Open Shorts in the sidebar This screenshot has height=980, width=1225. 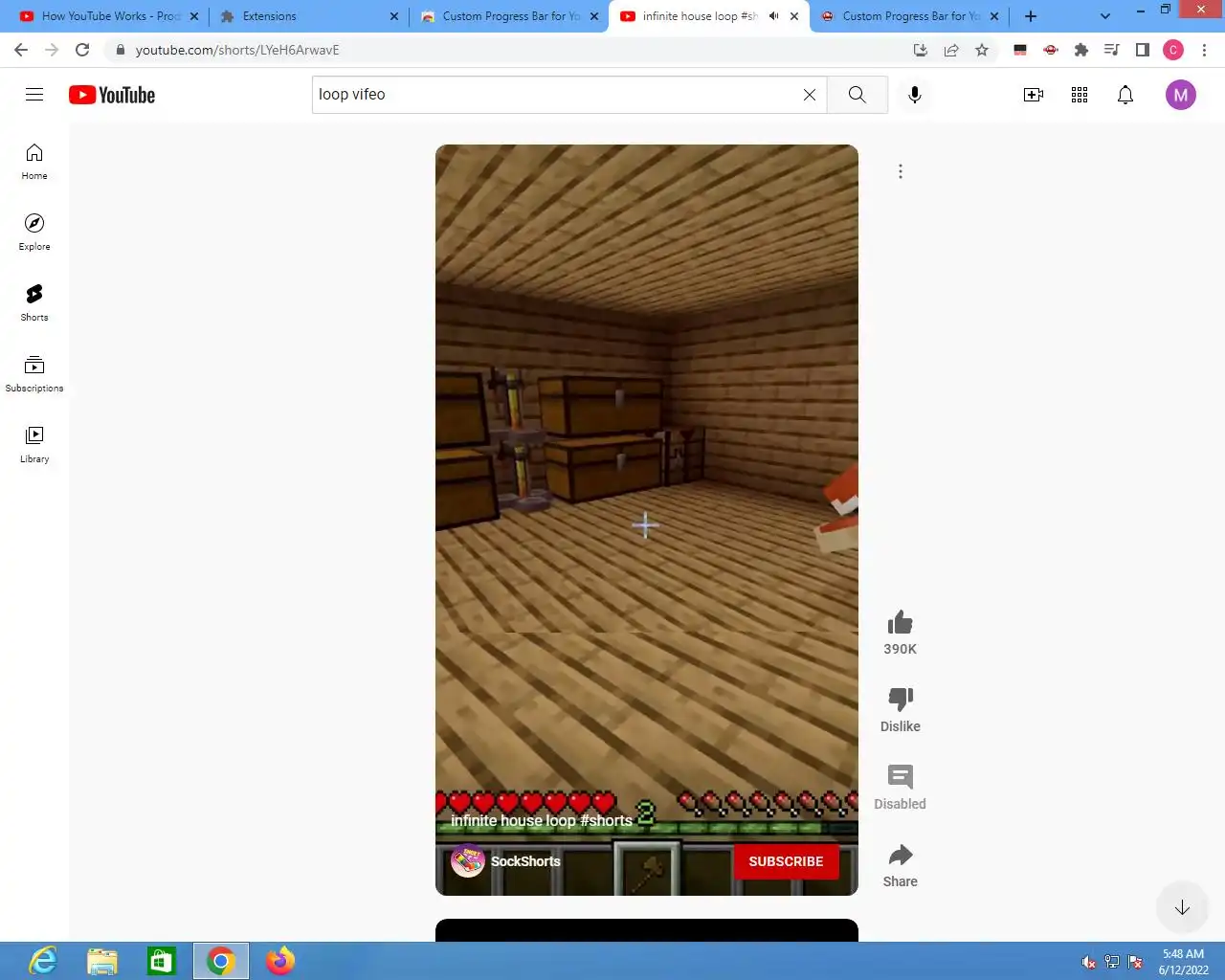(x=34, y=303)
